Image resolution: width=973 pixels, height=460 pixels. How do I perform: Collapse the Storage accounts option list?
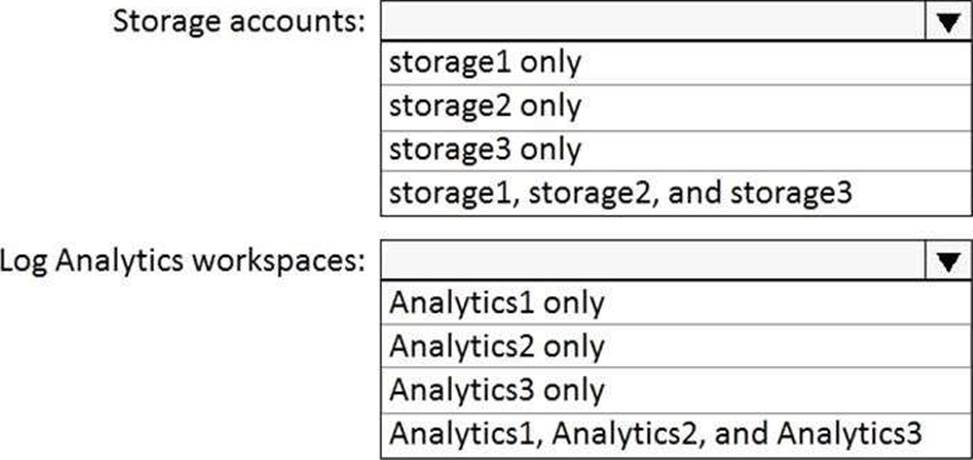click(943, 22)
